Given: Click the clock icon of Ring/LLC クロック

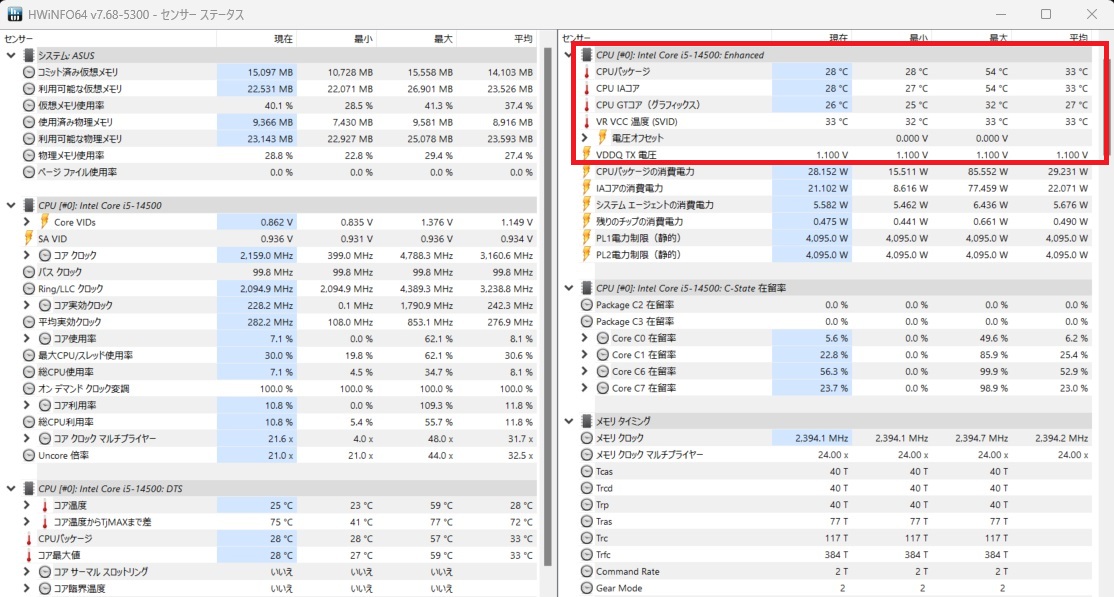Looking at the screenshot, I should 28,289.
